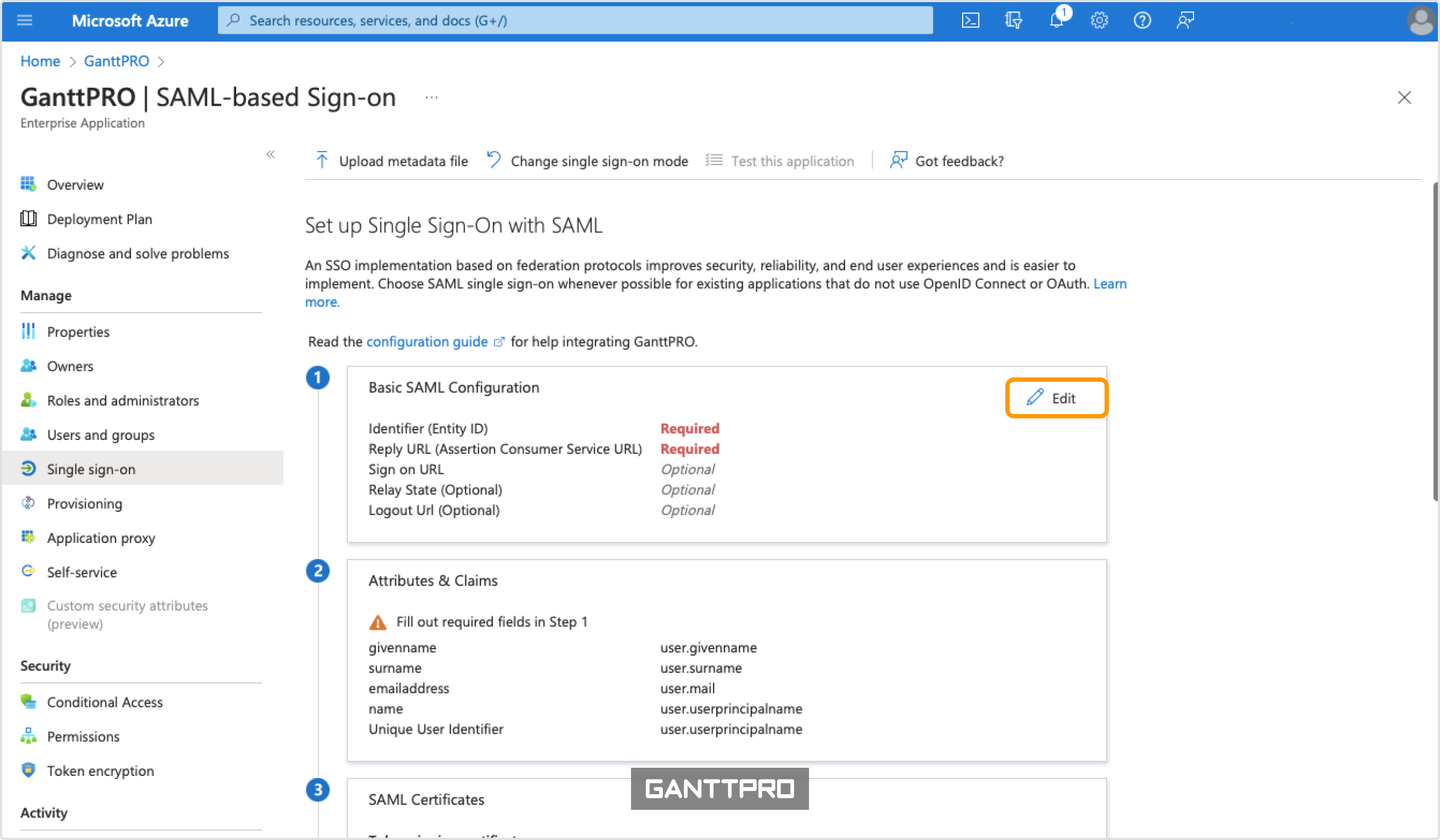Image resolution: width=1440 pixels, height=840 pixels.
Task: Go to Self-service
Action: 82,572
